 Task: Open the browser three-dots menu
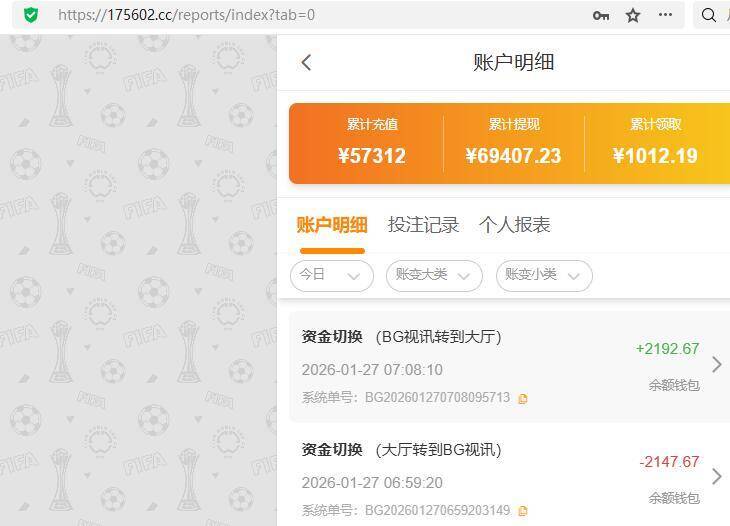click(x=665, y=15)
